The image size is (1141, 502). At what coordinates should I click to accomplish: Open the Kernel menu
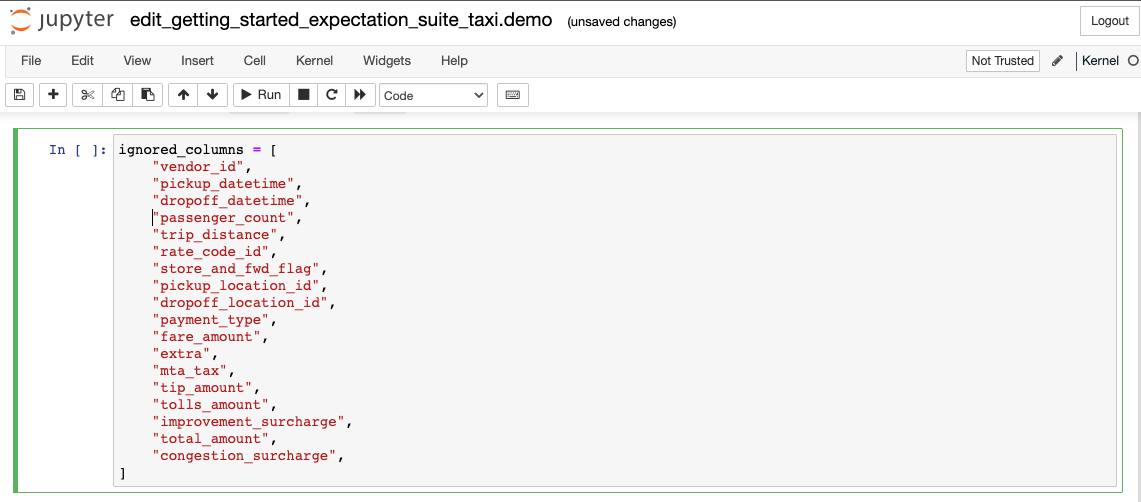pos(314,61)
